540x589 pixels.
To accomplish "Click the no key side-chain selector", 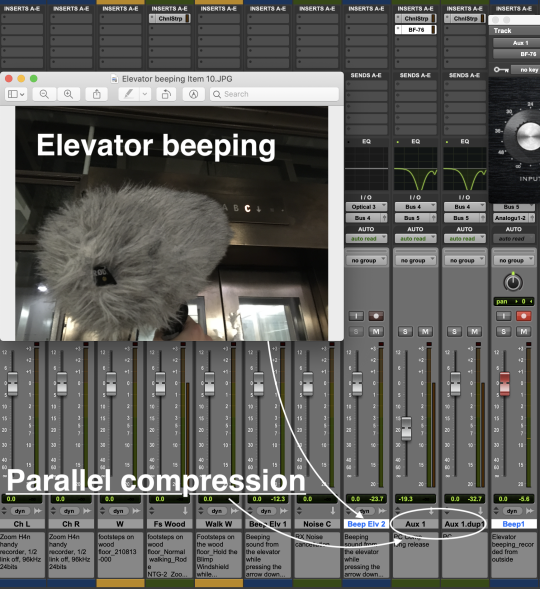I will click(x=526, y=69).
